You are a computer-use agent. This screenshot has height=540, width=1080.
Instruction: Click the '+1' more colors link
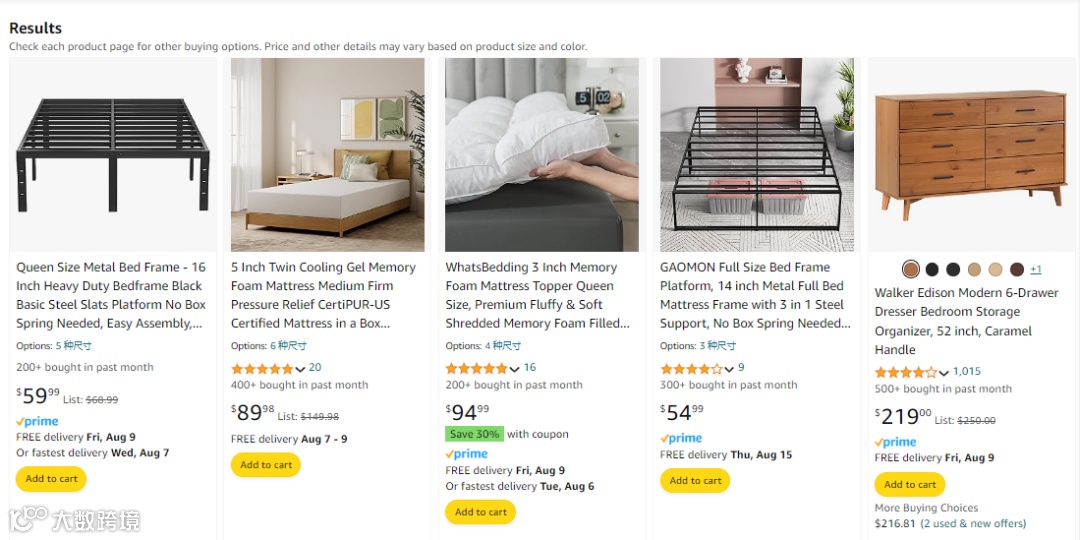[1036, 269]
